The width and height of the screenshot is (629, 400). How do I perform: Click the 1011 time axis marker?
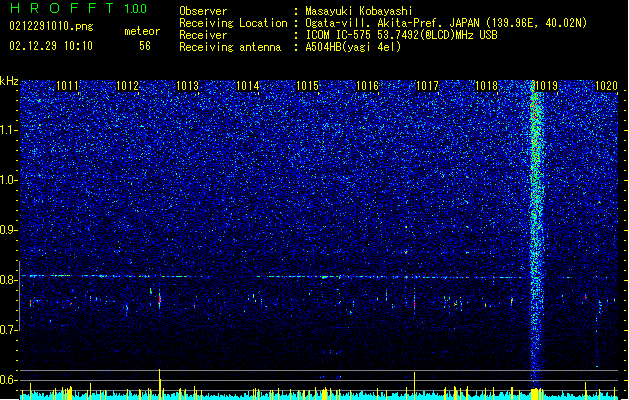[67, 86]
